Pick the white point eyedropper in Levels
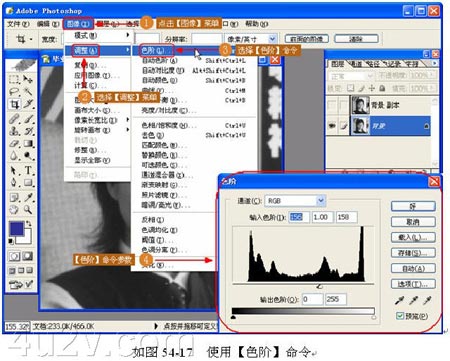The height and width of the screenshot is (361, 450). point(427,300)
